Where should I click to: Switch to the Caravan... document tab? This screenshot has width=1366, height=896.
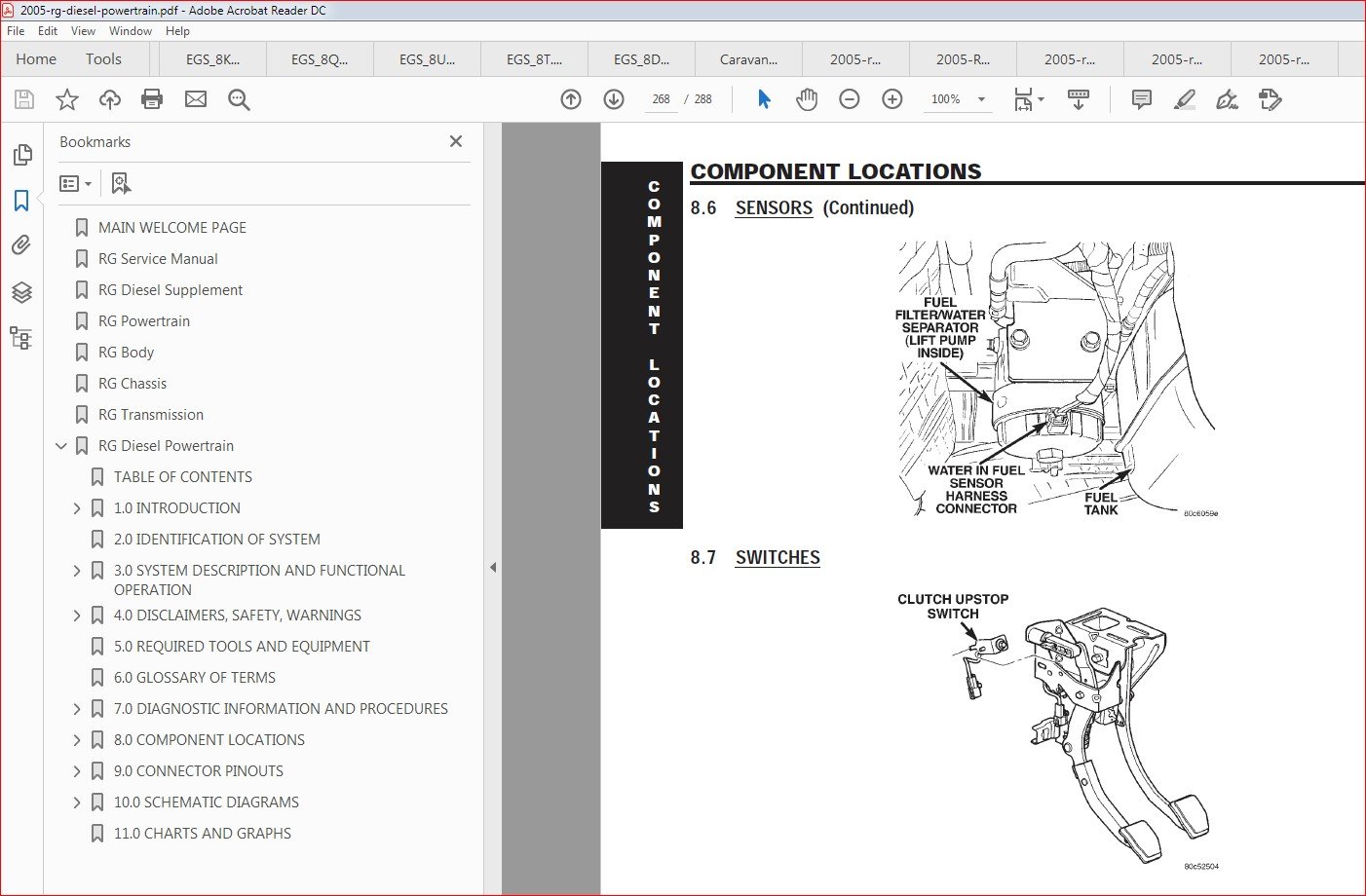[748, 59]
